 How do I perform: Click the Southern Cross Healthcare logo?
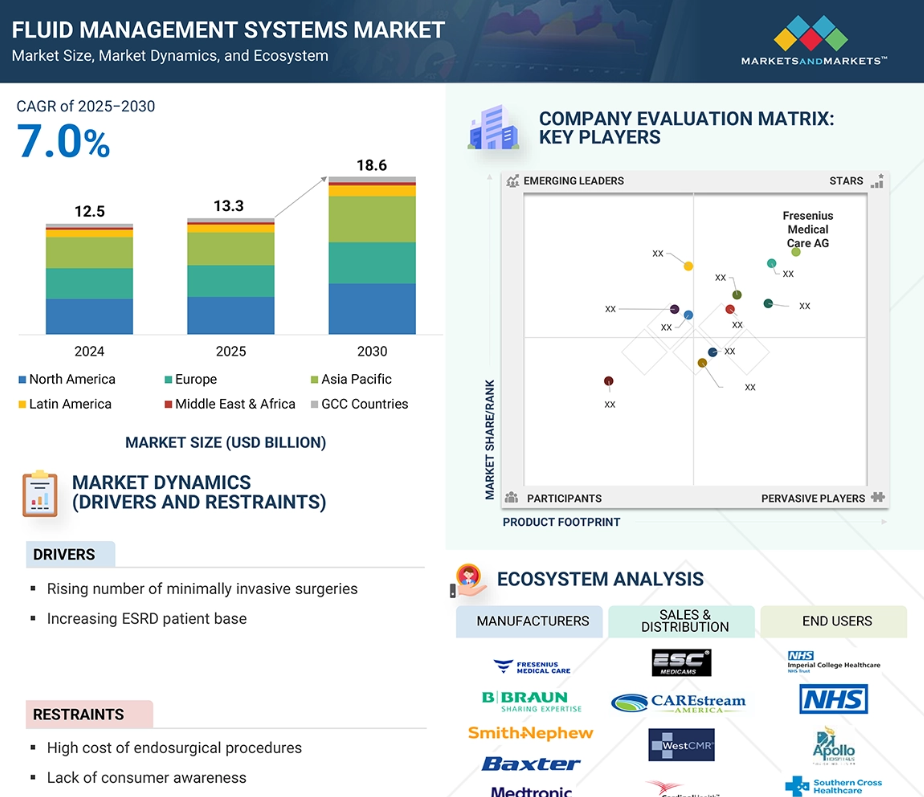834,786
